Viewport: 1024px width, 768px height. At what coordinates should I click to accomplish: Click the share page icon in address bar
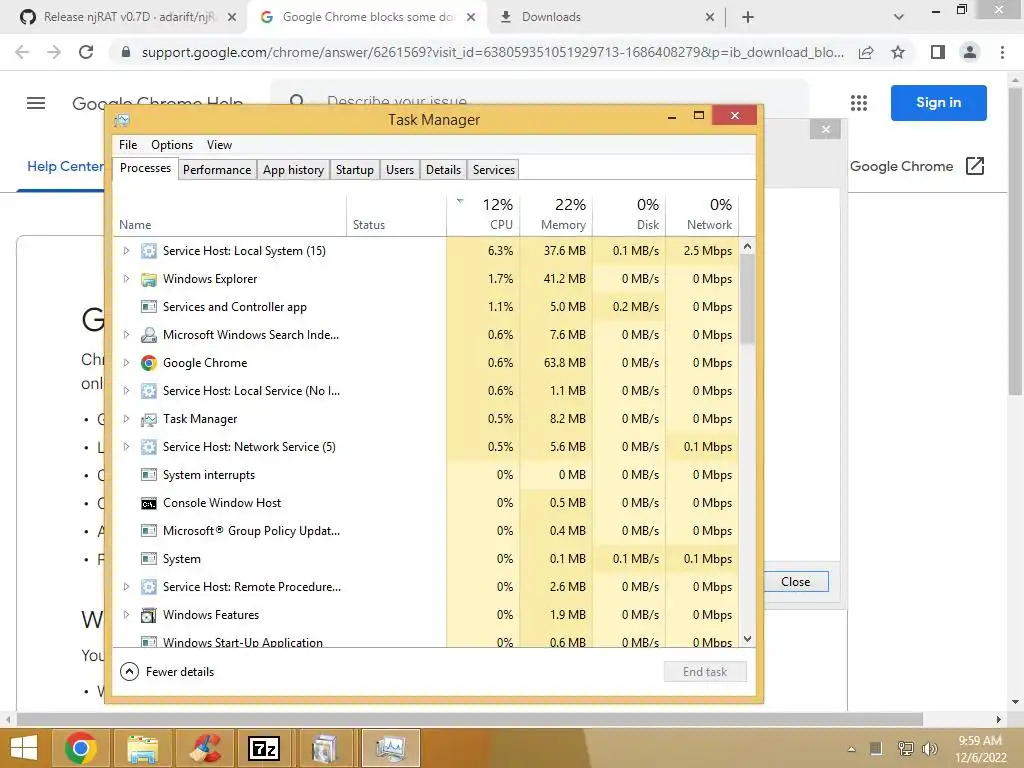pos(866,52)
